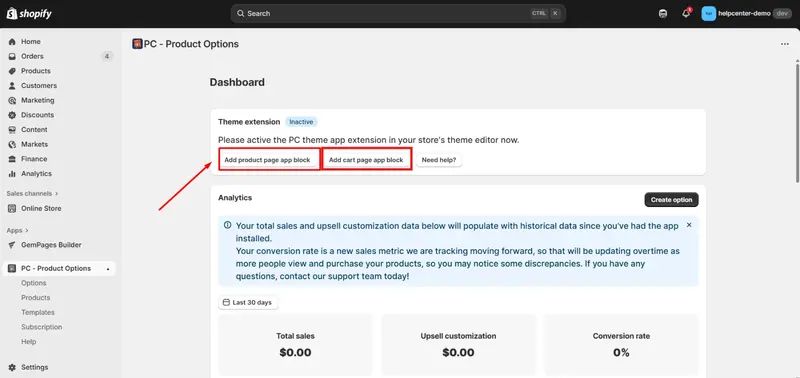Click inside the Search field
The height and width of the screenshot is (378, 800).
tap(398, 14)
